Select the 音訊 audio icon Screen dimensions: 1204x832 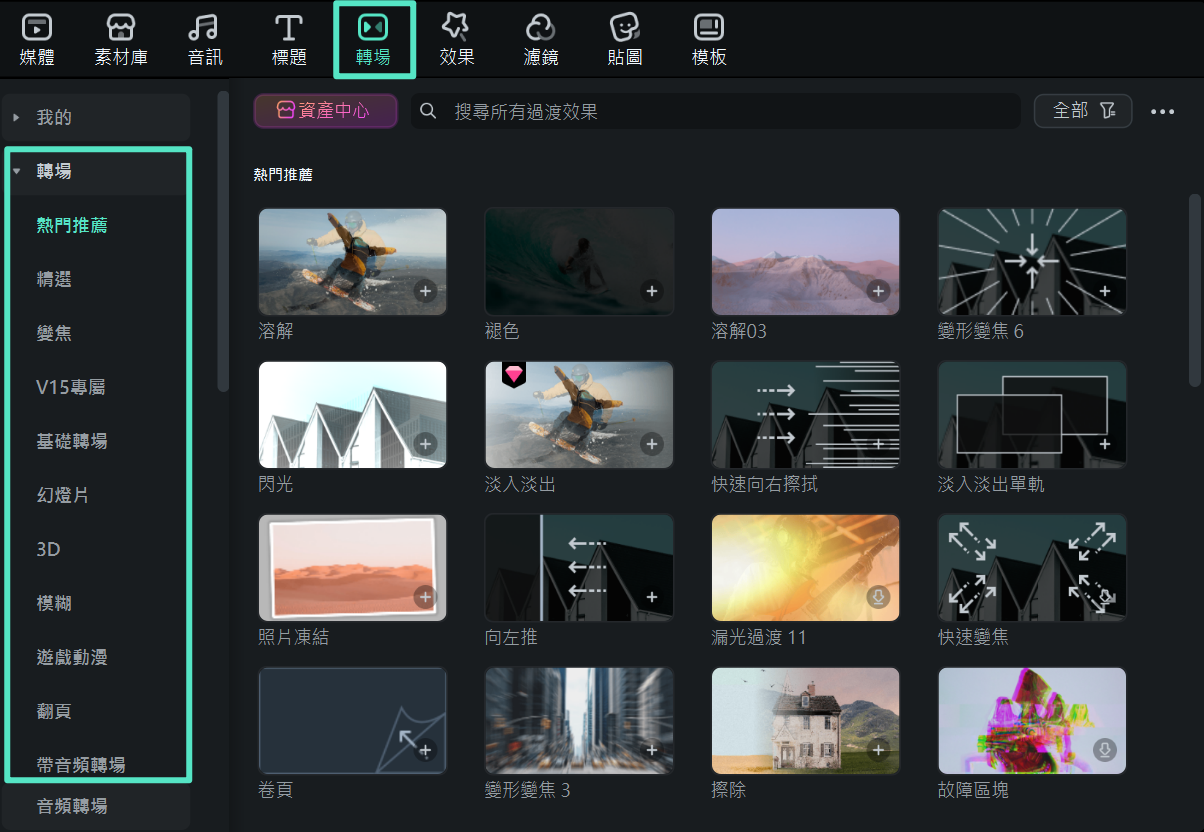[205, 28]
